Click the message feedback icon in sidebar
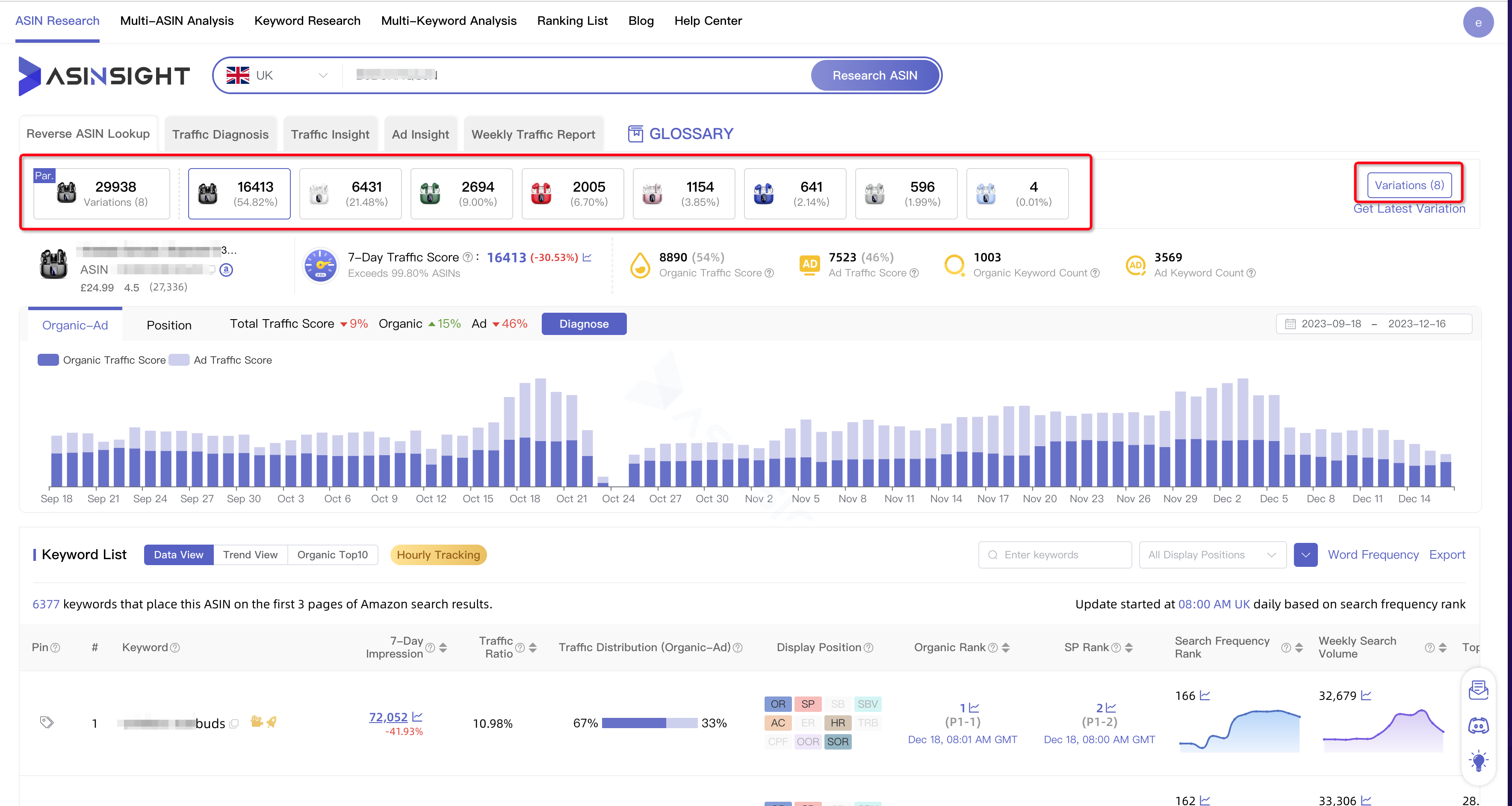The height and width of the screenshot is (806, 1512). tap(1478, 690)
